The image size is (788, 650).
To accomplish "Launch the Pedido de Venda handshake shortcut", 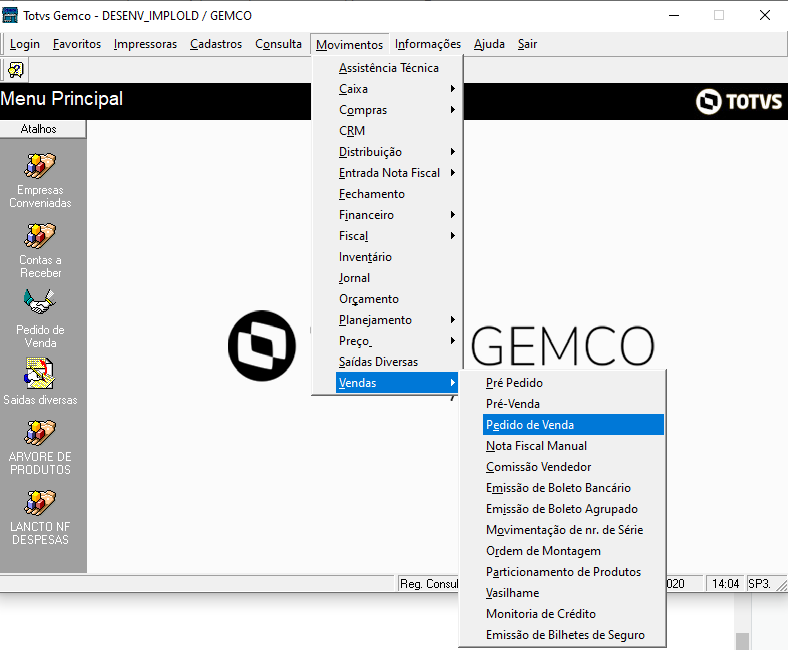I will pos(40,302).
